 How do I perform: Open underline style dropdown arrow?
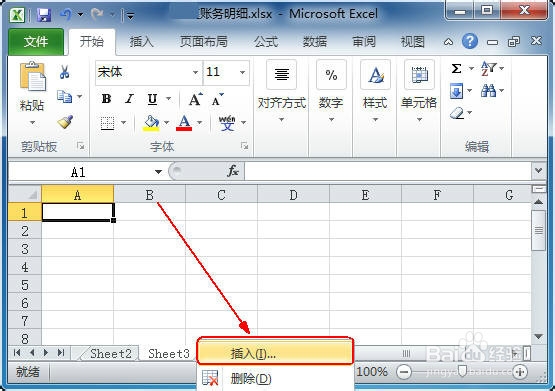[168, 99]
